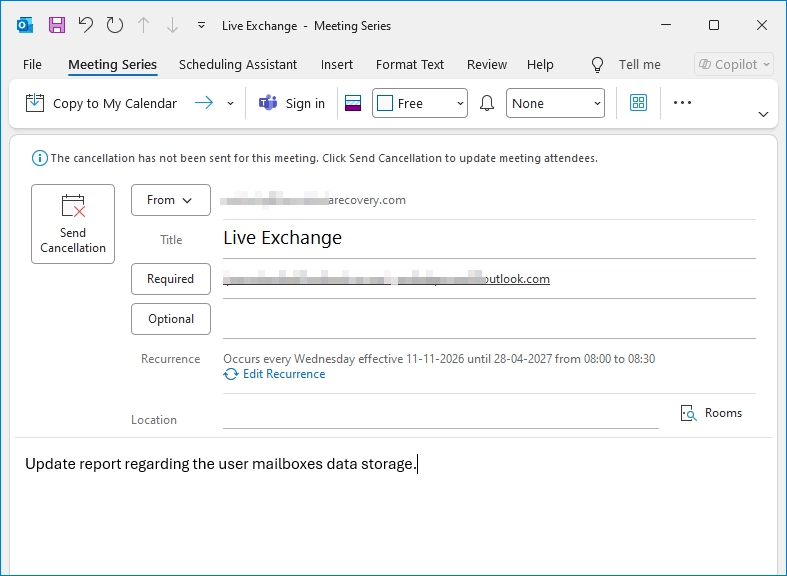Click the 'Occurs every Wednesday' recurrence text
Image resolution: width=787 pixels, height=576 pixels.
click(x=439, y=359)
